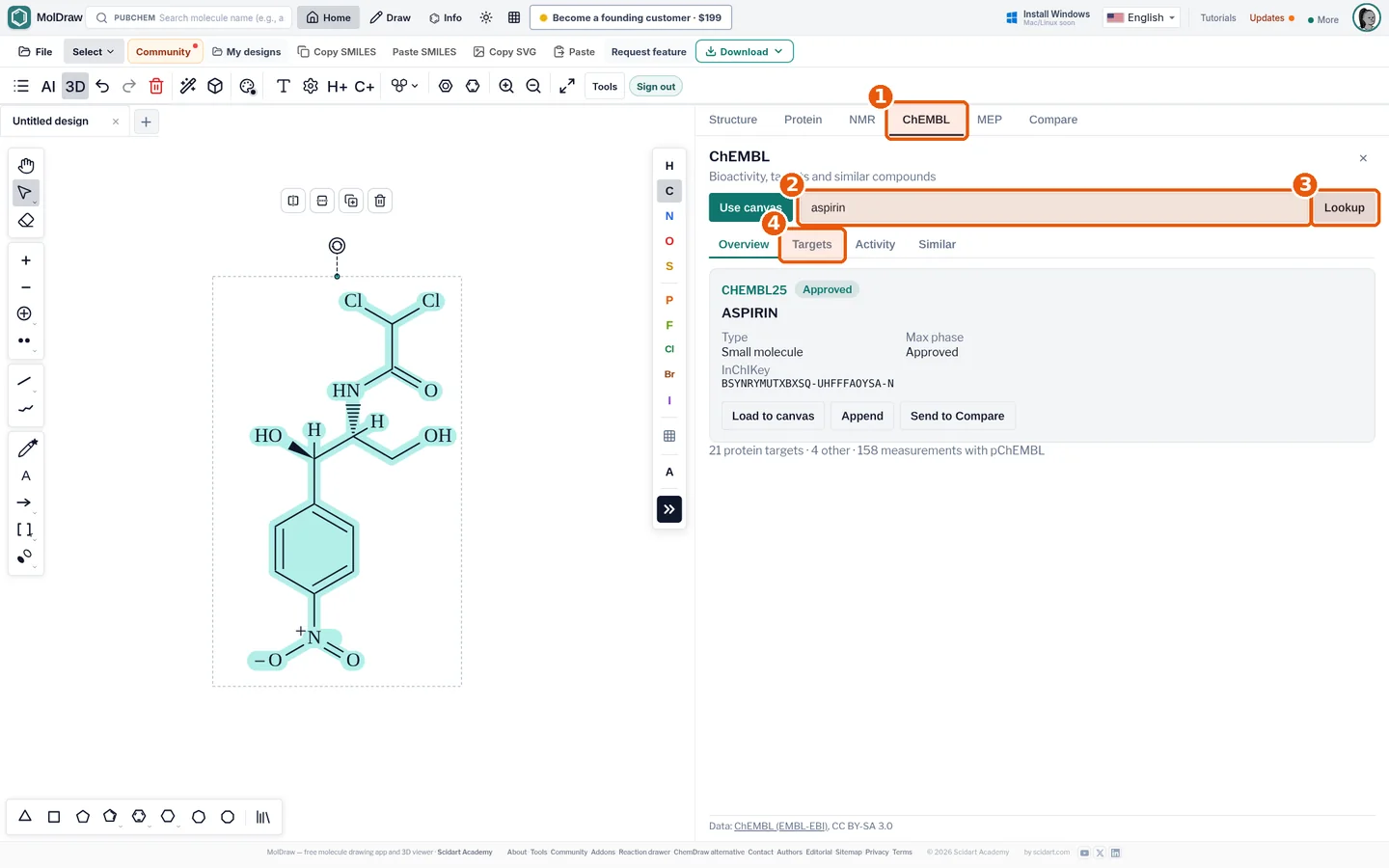Select the reaction arrow tool
Viewport: 1389px width, 868px height.
25,502
